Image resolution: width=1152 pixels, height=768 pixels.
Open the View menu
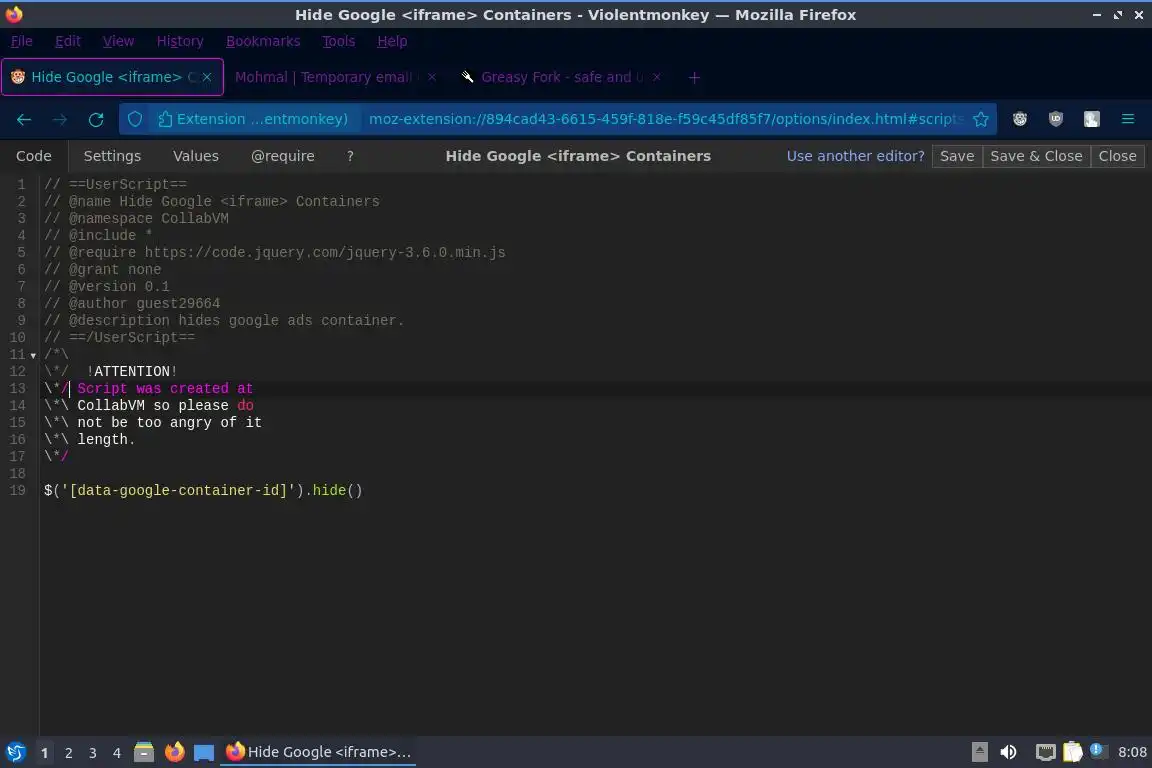118,41
